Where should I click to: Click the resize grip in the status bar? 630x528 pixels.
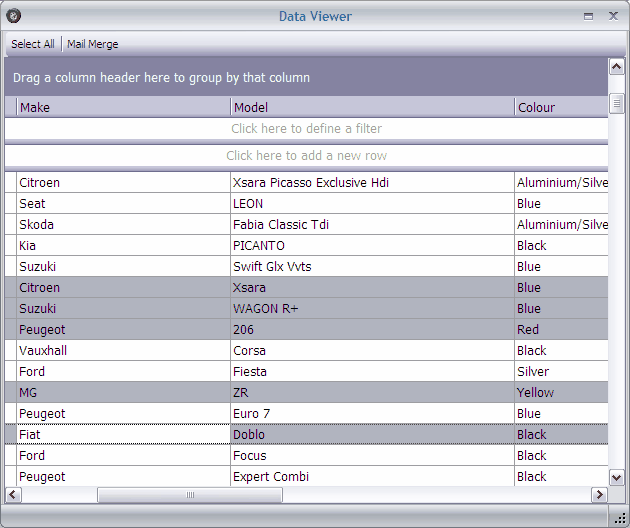click(x=620, y=518)
